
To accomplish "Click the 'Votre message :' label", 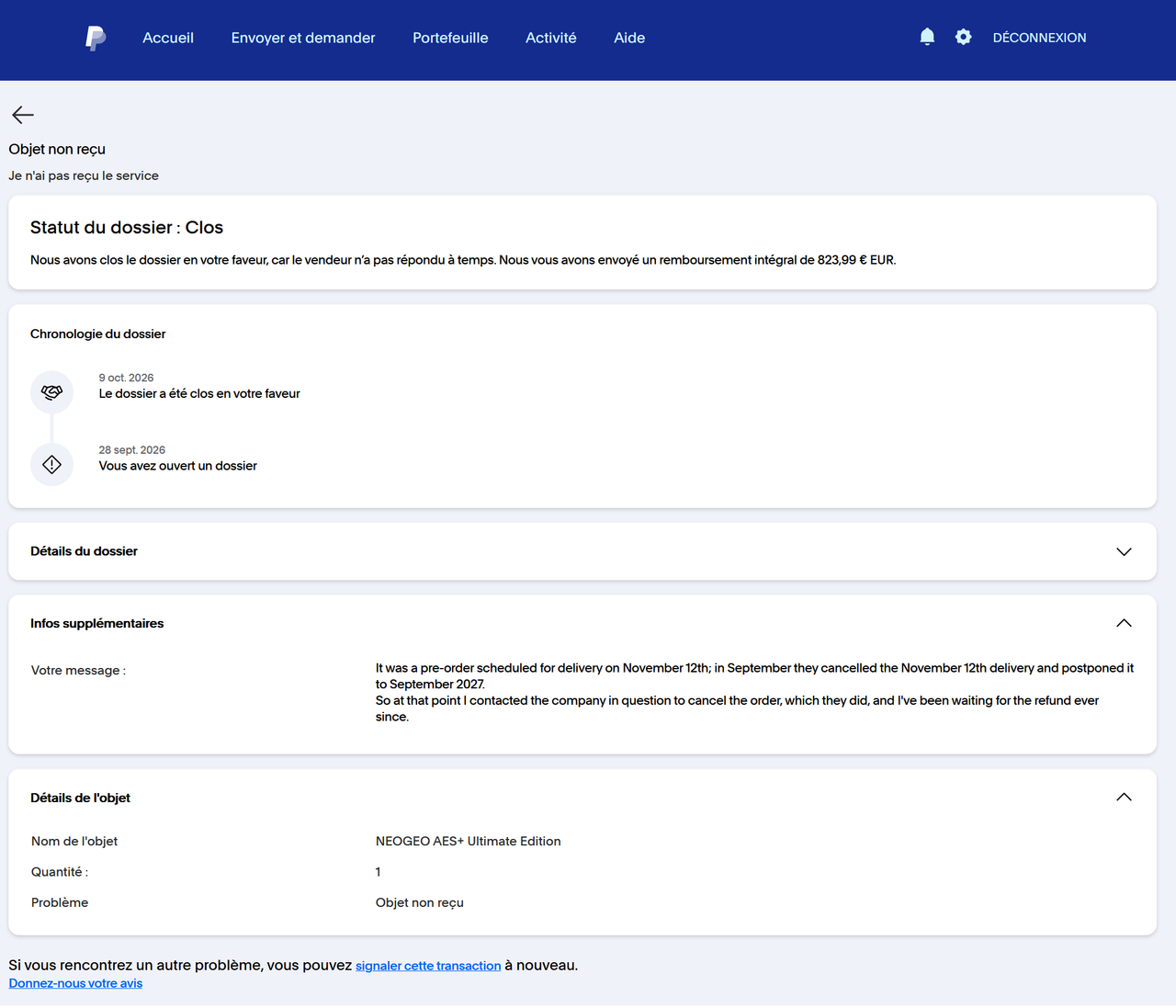I will coord(78,671).
